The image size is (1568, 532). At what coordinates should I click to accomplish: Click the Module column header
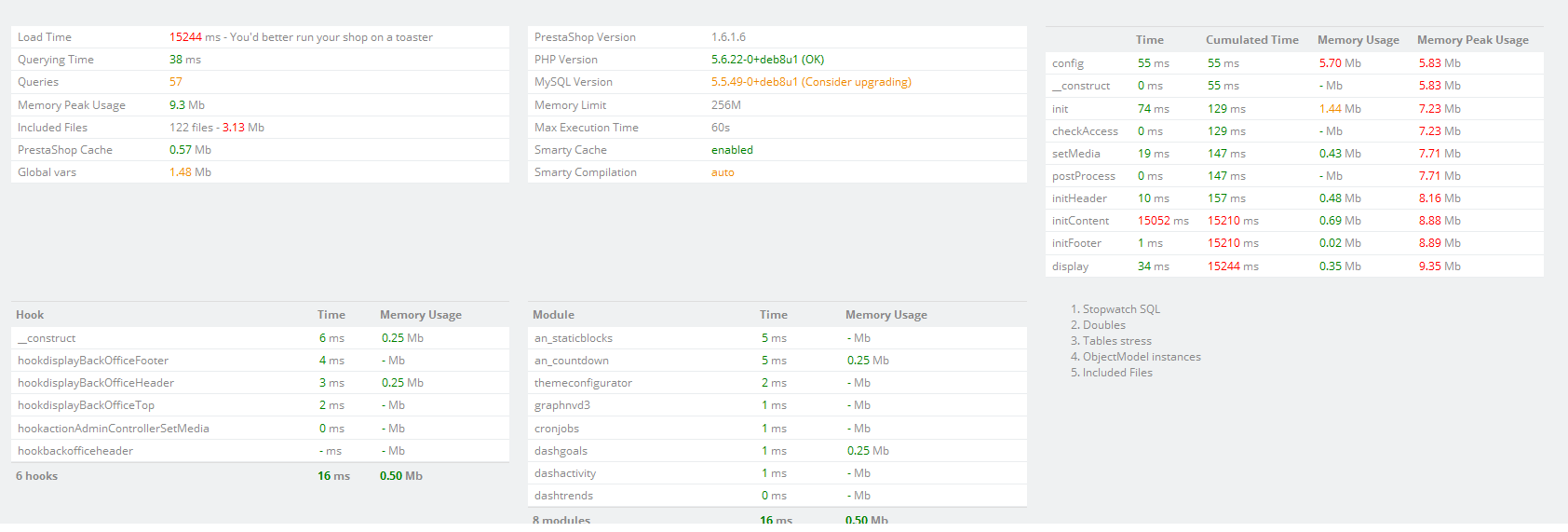553,315
